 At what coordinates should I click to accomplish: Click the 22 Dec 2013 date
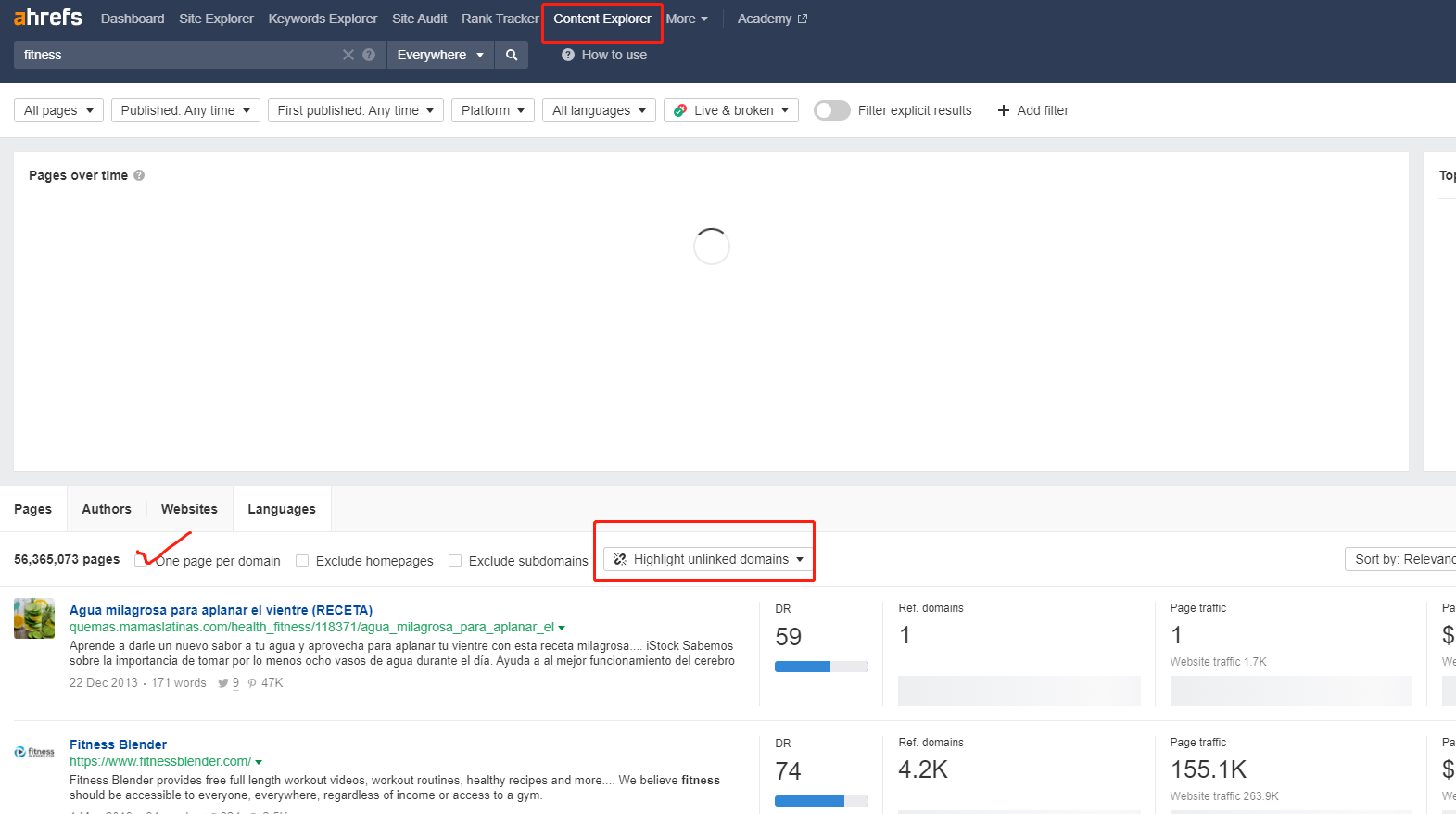click(104, 683)
